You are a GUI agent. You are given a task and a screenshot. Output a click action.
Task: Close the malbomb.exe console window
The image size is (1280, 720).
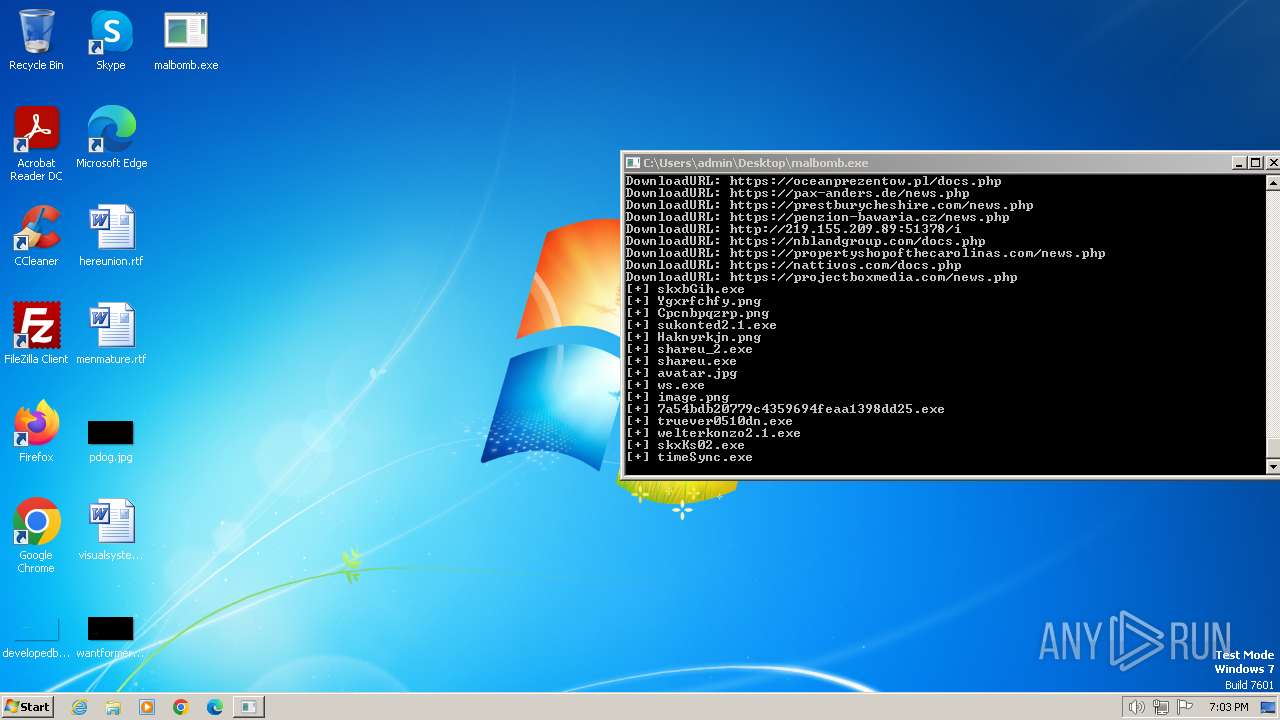[x=1272, y=163]
